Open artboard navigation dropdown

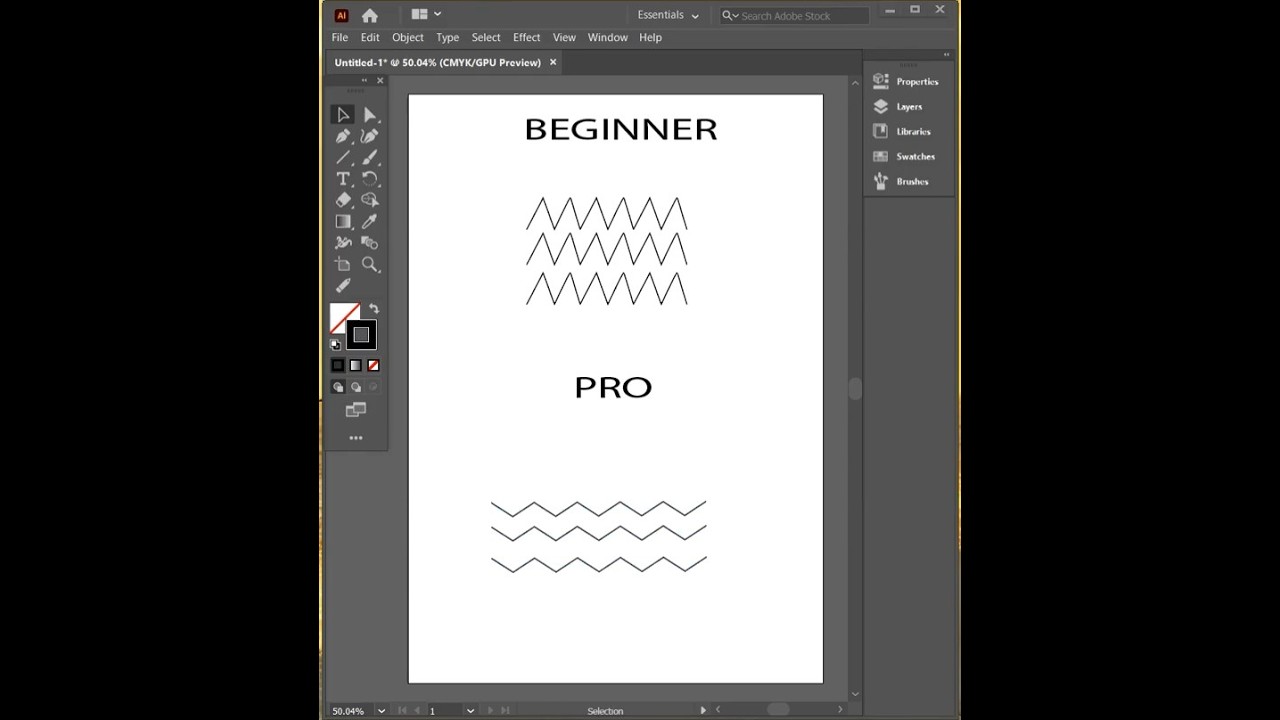coord(470,711)
